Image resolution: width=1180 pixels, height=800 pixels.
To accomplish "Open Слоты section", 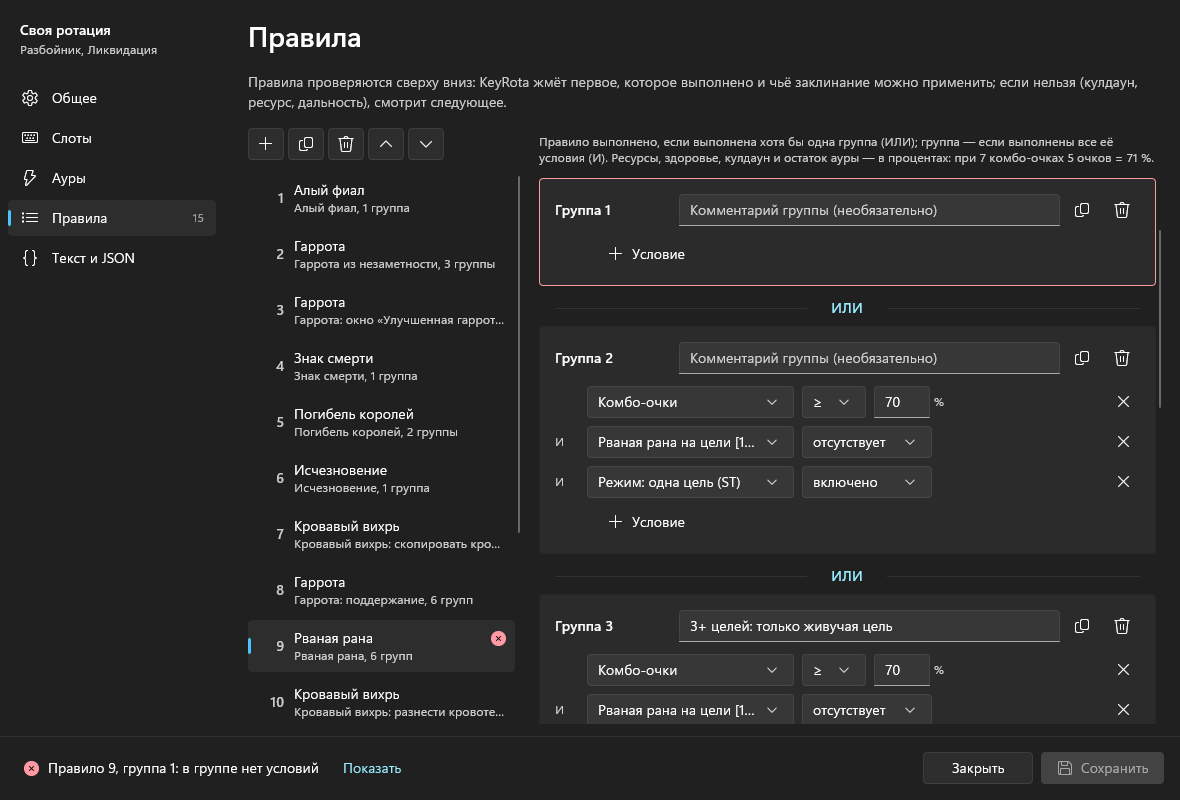I will coord(111,138).
